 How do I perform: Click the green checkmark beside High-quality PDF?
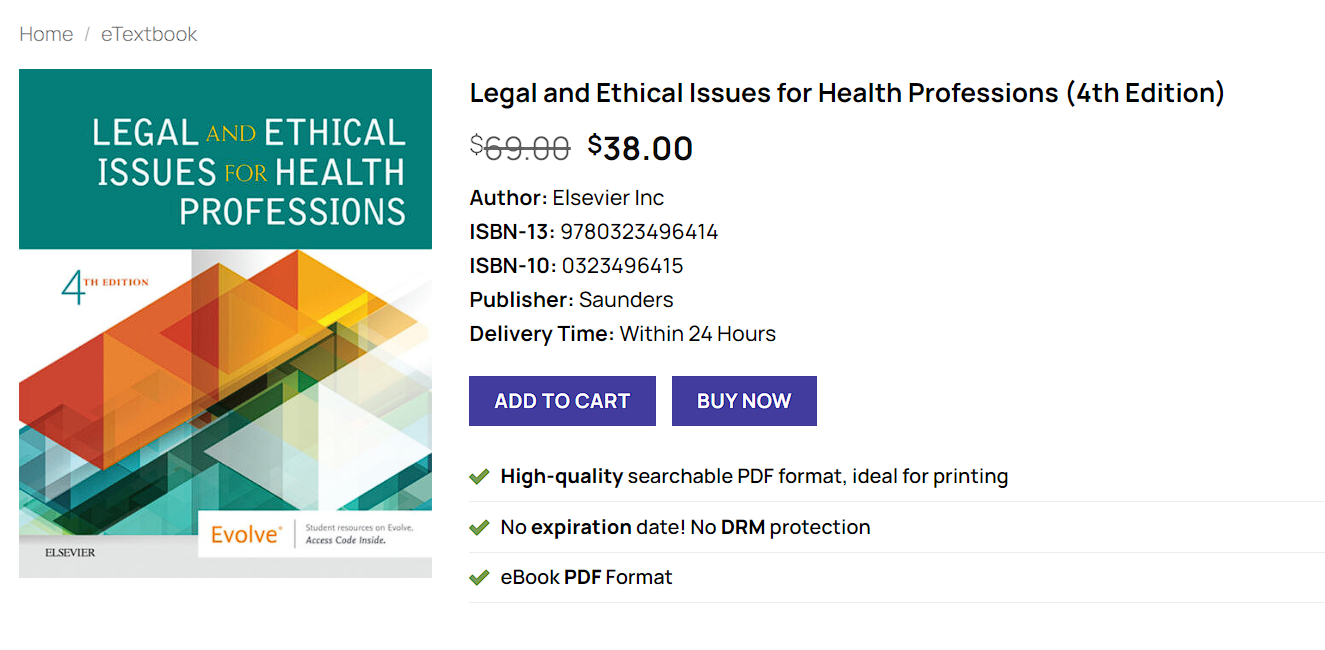pos(479,476)
